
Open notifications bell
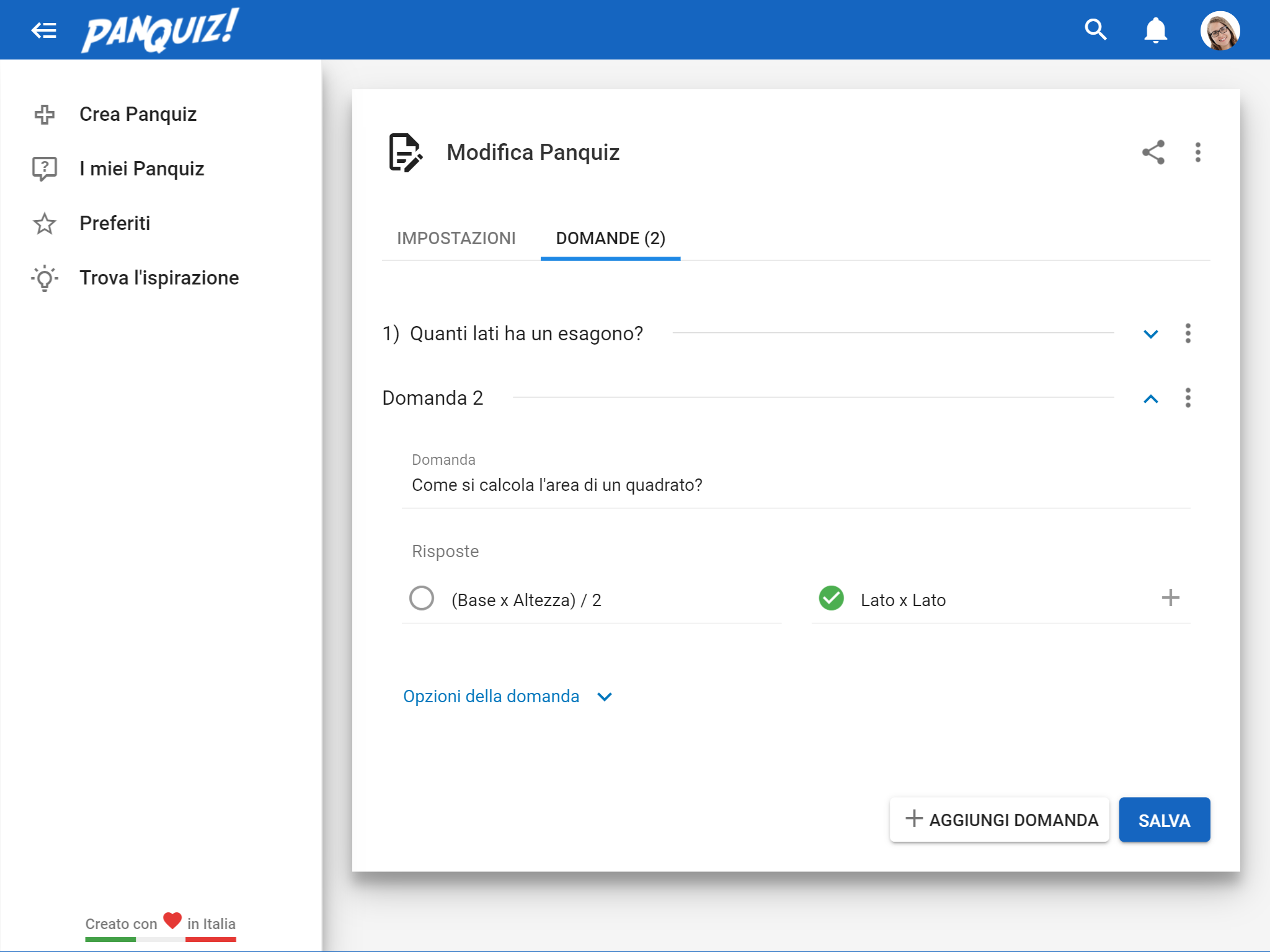[x=1155, y=30]
